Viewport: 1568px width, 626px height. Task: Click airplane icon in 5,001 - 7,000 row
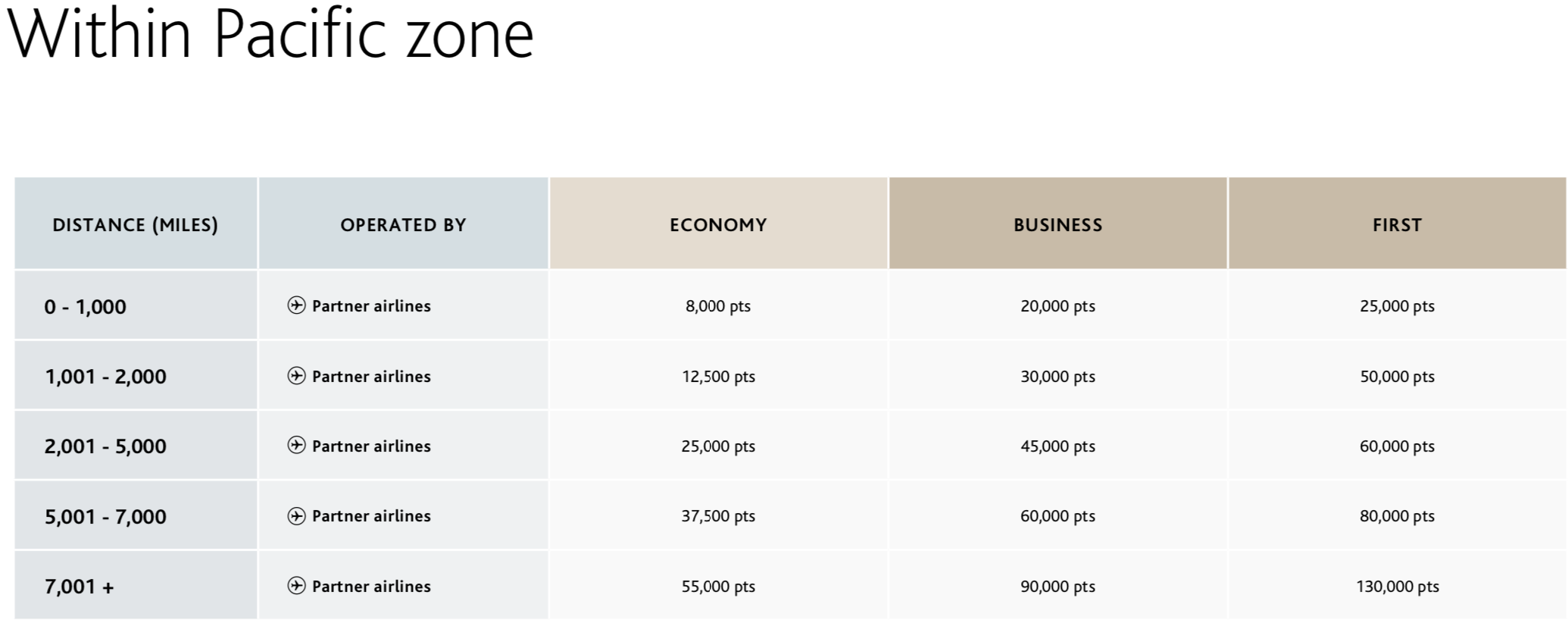pyautogui.click(x=296, y=516)
